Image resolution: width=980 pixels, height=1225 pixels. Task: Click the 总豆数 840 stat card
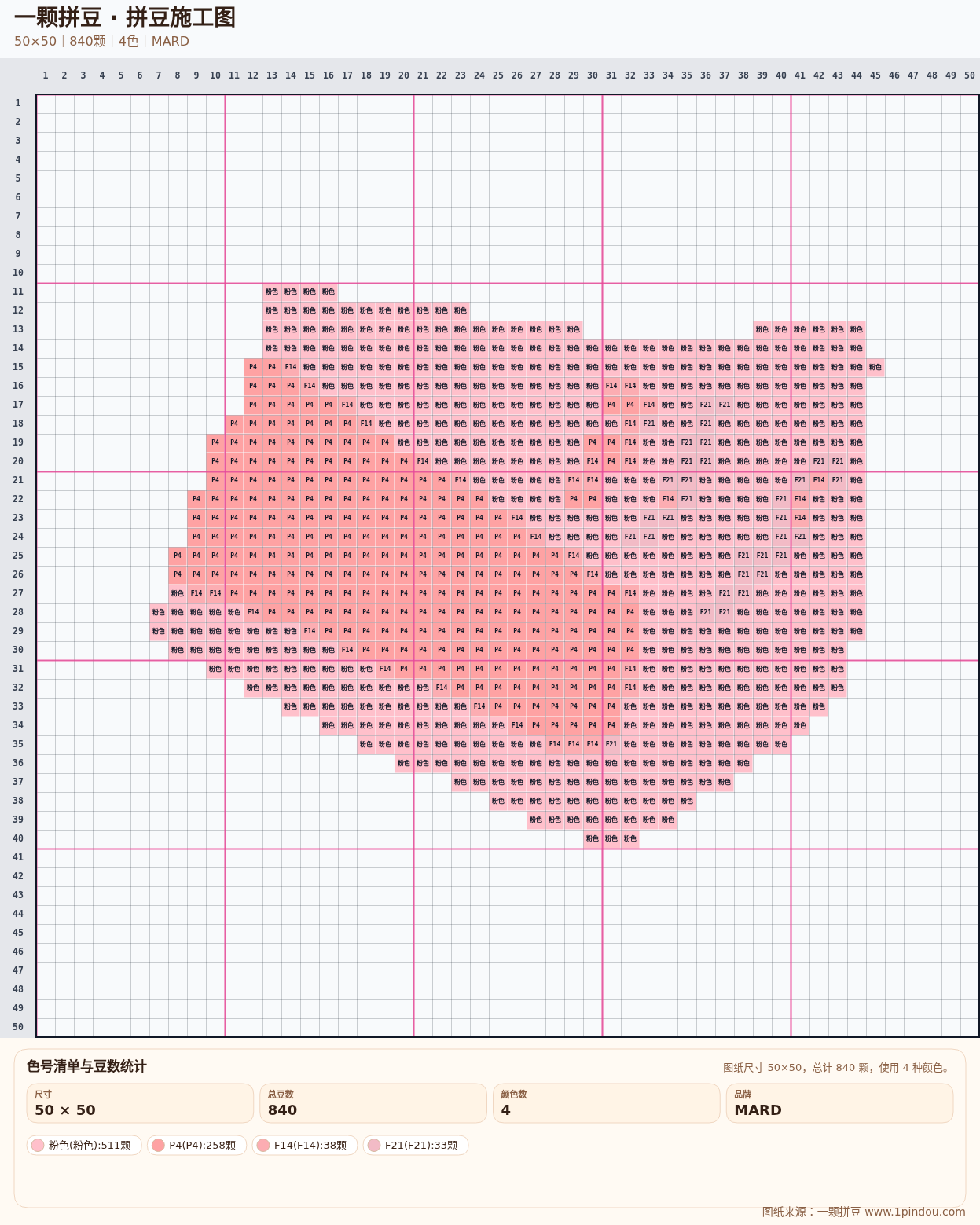pos(373,1103)
